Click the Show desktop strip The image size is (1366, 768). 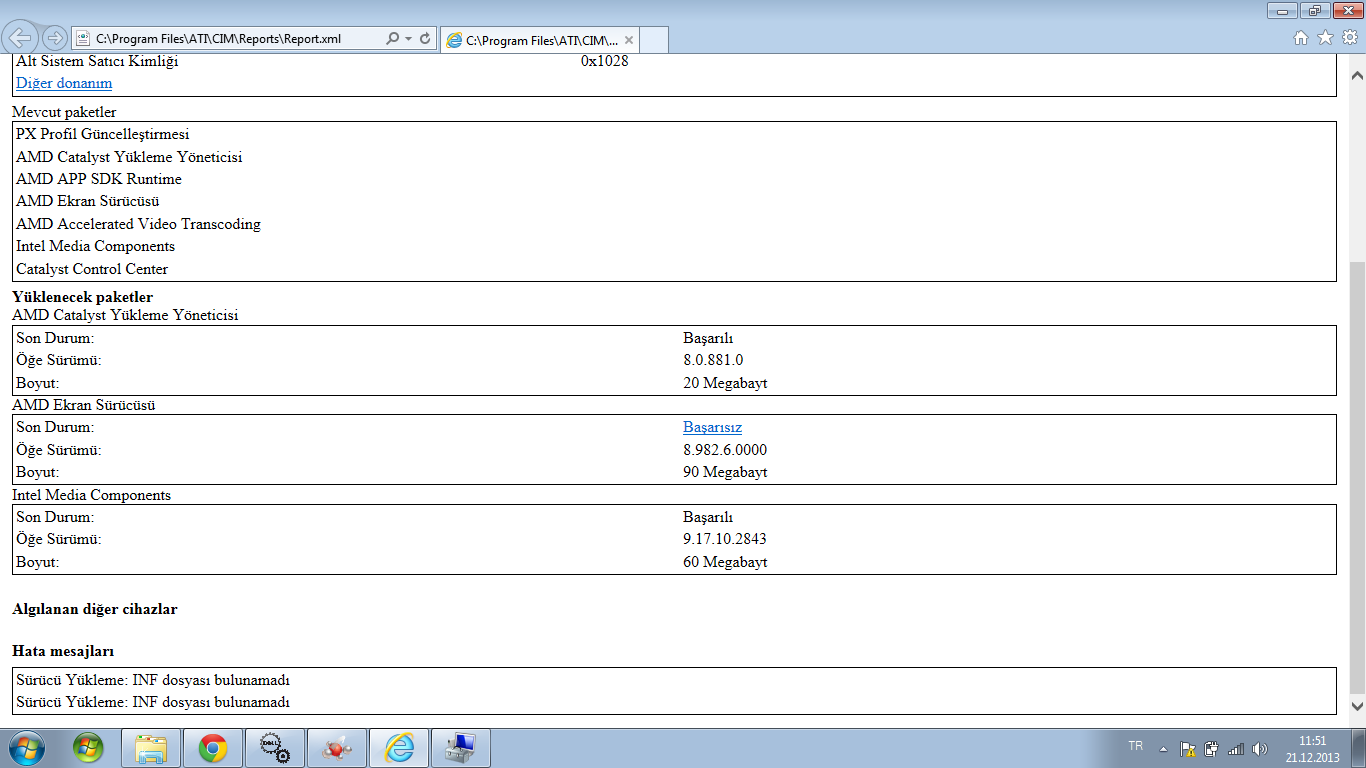click(x=1359, y=748)
